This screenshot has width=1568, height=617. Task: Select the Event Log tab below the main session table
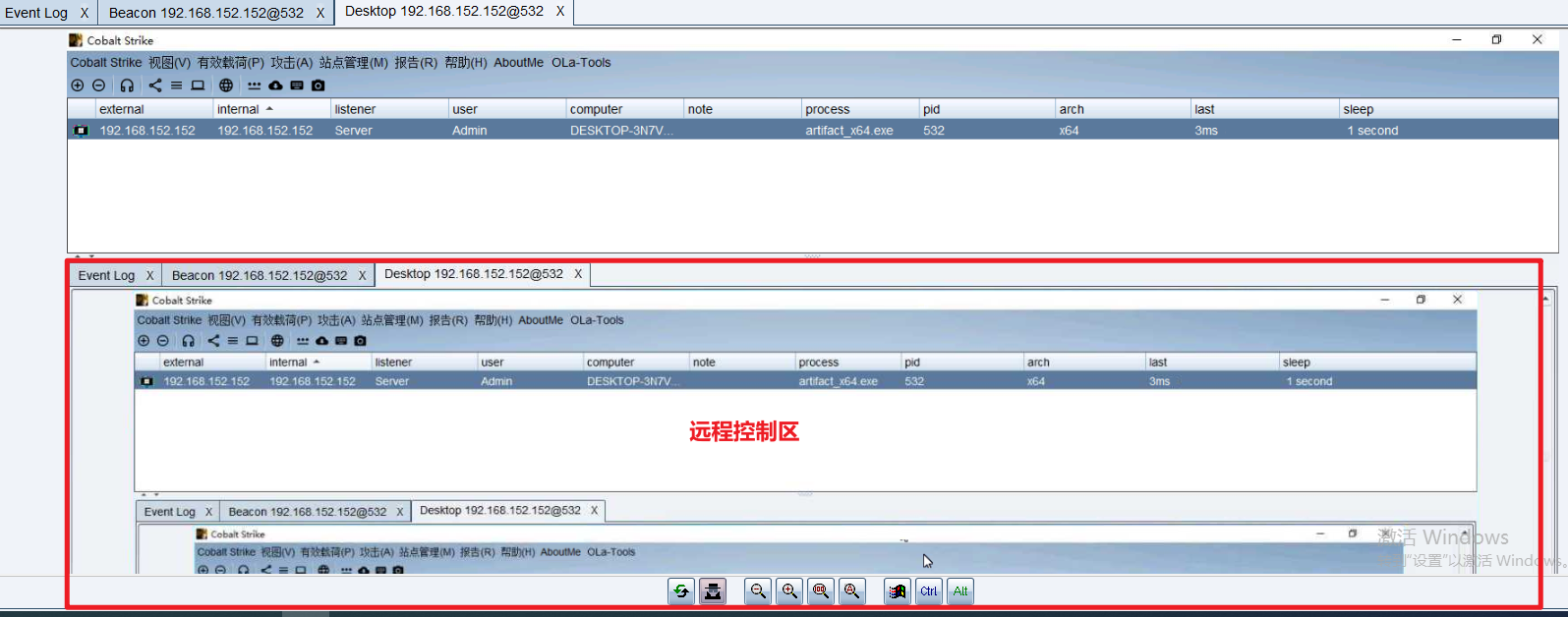pos(106,275)
